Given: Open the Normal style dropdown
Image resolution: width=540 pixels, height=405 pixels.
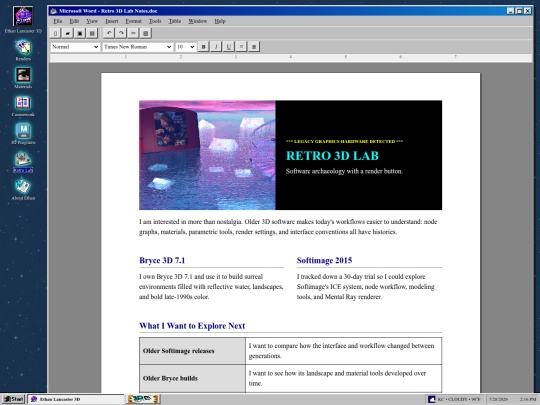Looking at the screenshot, I should coord(75,47).
